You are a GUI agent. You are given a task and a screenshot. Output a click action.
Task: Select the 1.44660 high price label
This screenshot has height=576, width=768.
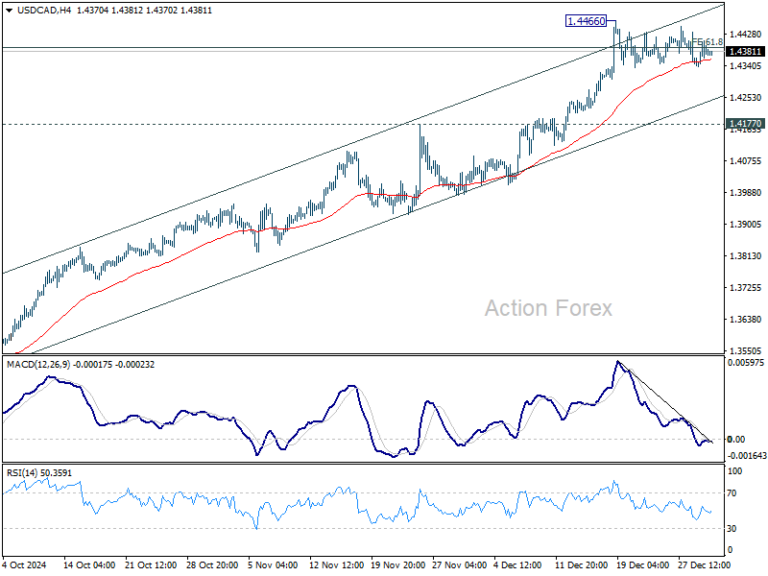[586, 21]
